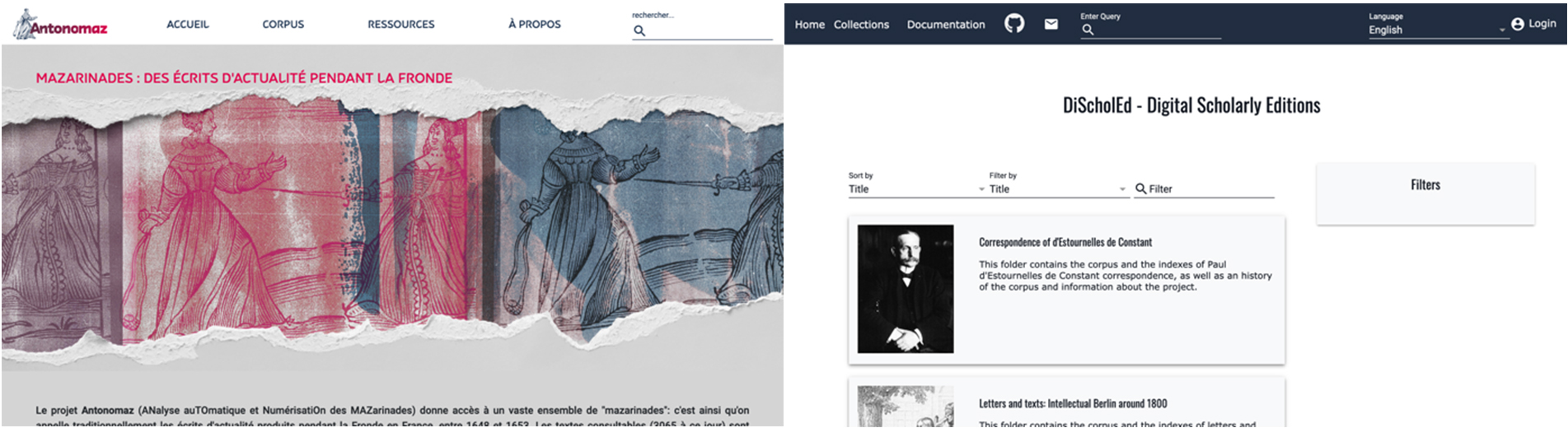The width and height of the screenshot is (1568, 428).
Task: Click the Login link
Action: pyautogui.click(x=1542, y=24)
